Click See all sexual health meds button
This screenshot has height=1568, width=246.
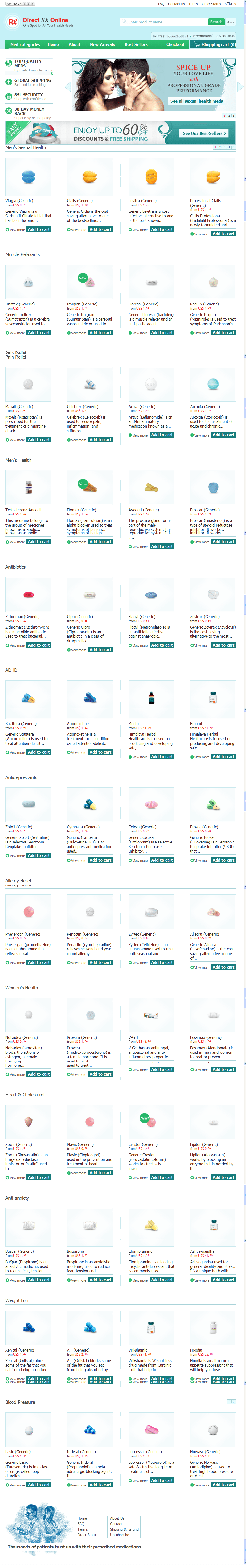coord(196,101)
